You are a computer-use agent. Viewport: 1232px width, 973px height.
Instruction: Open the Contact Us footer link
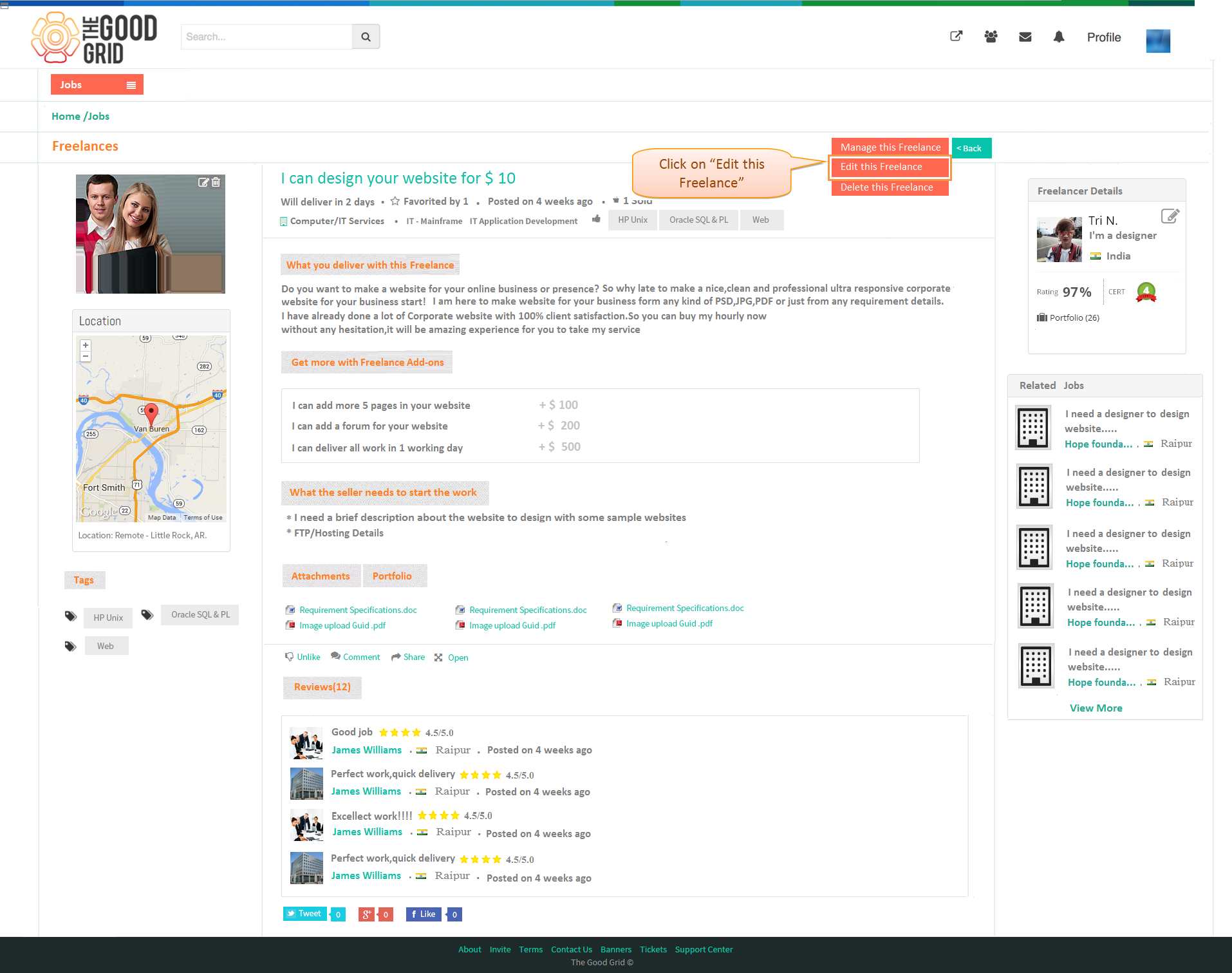(572, 949)
